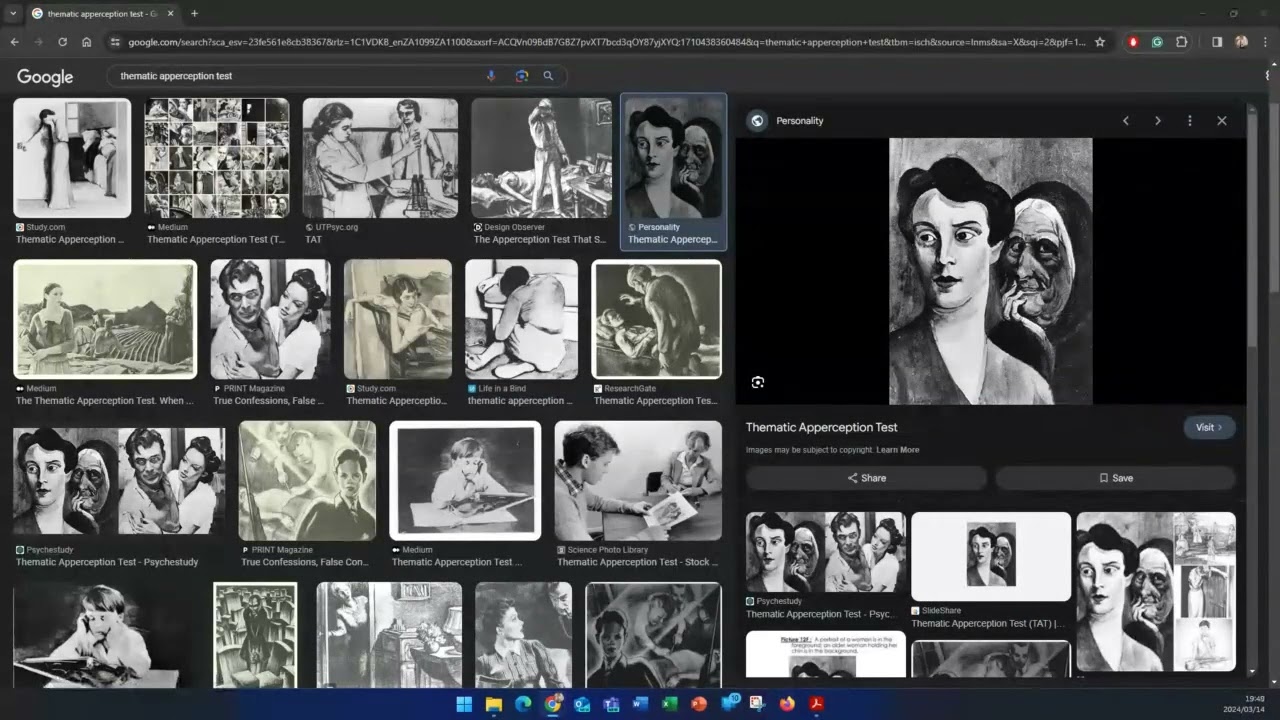Open the ResearchGate image result

point(656,319)
